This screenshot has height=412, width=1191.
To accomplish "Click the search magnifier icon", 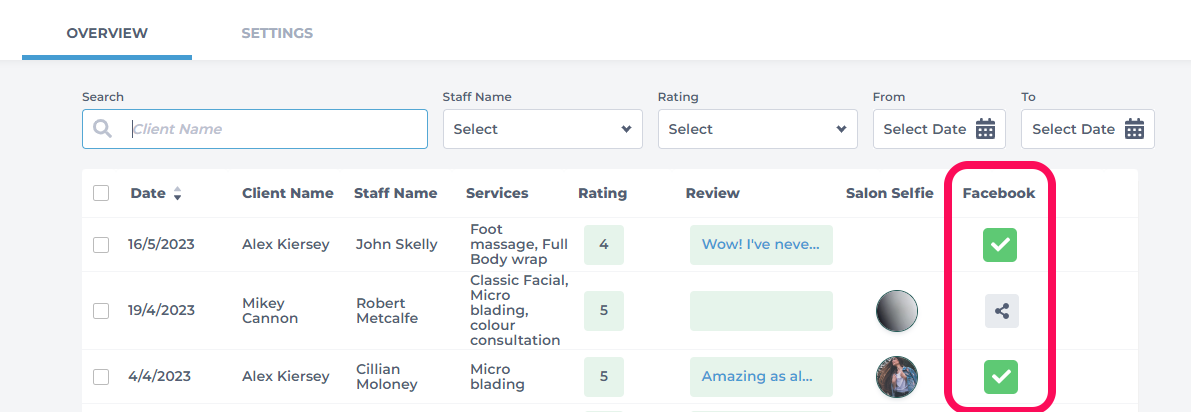I will 103,129.
